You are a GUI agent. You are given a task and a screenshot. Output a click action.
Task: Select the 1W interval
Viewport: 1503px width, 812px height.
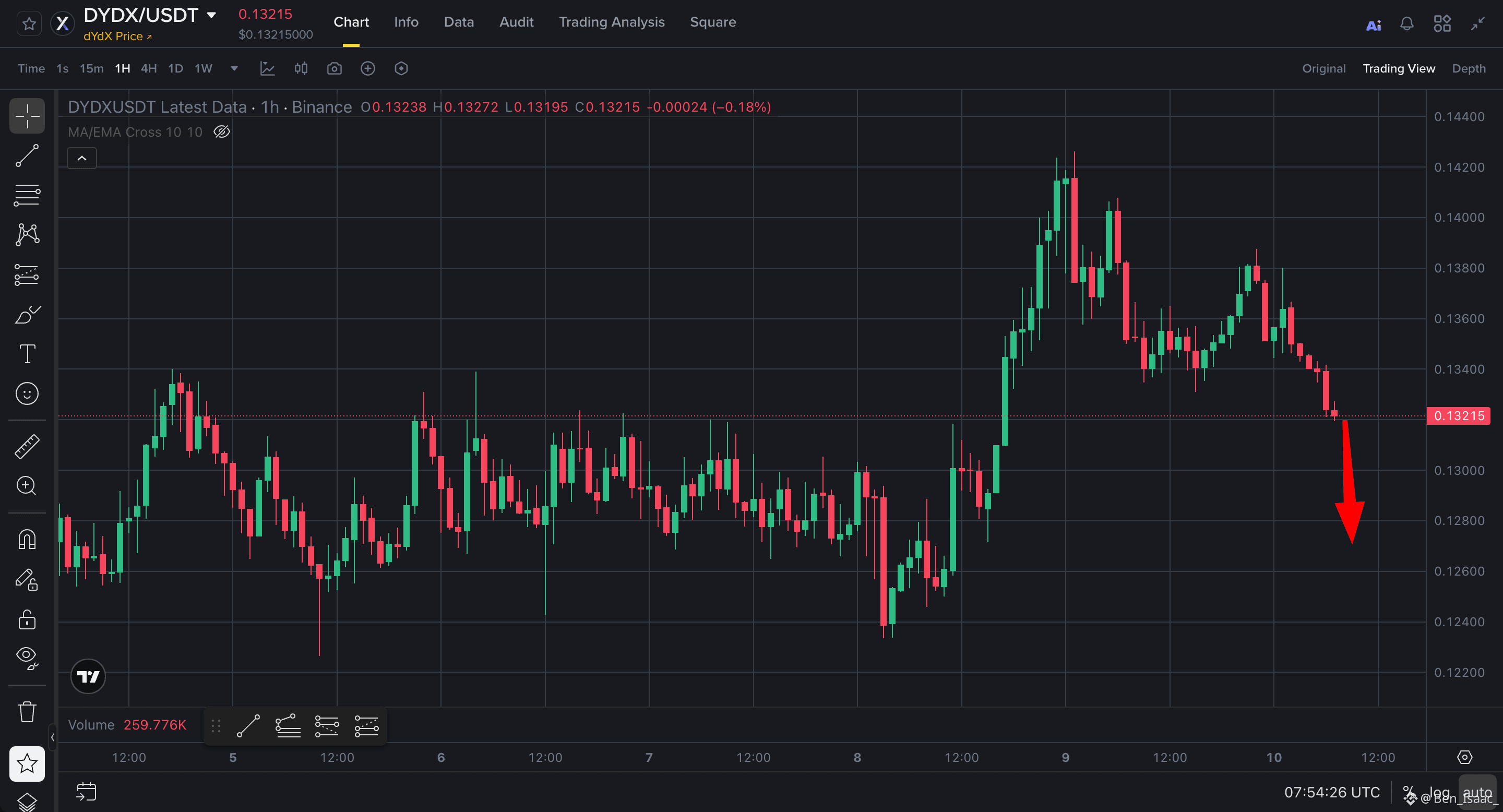click(203, 68)
